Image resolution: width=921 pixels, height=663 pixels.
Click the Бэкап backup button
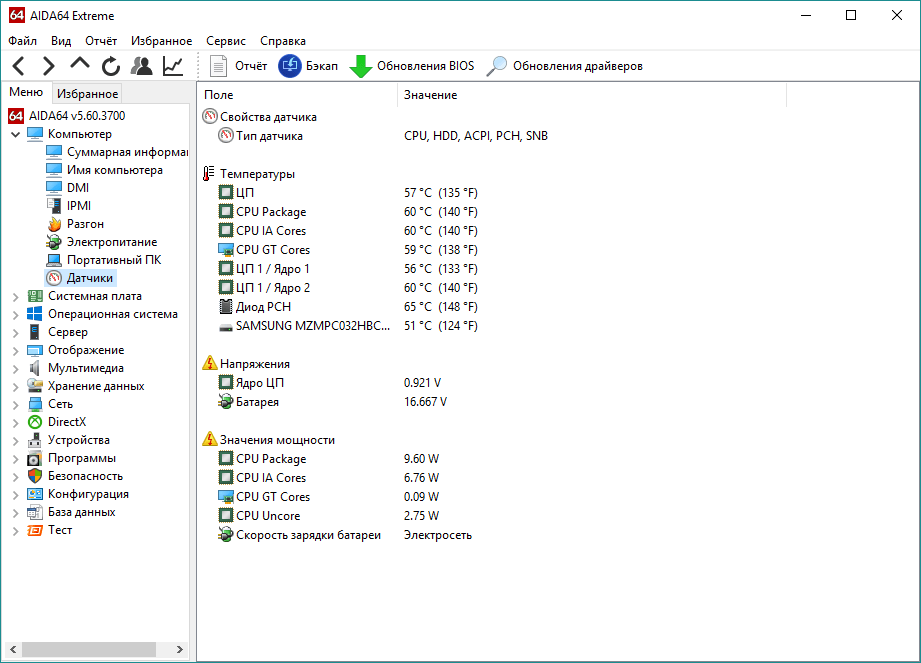[x=308, y=66]
